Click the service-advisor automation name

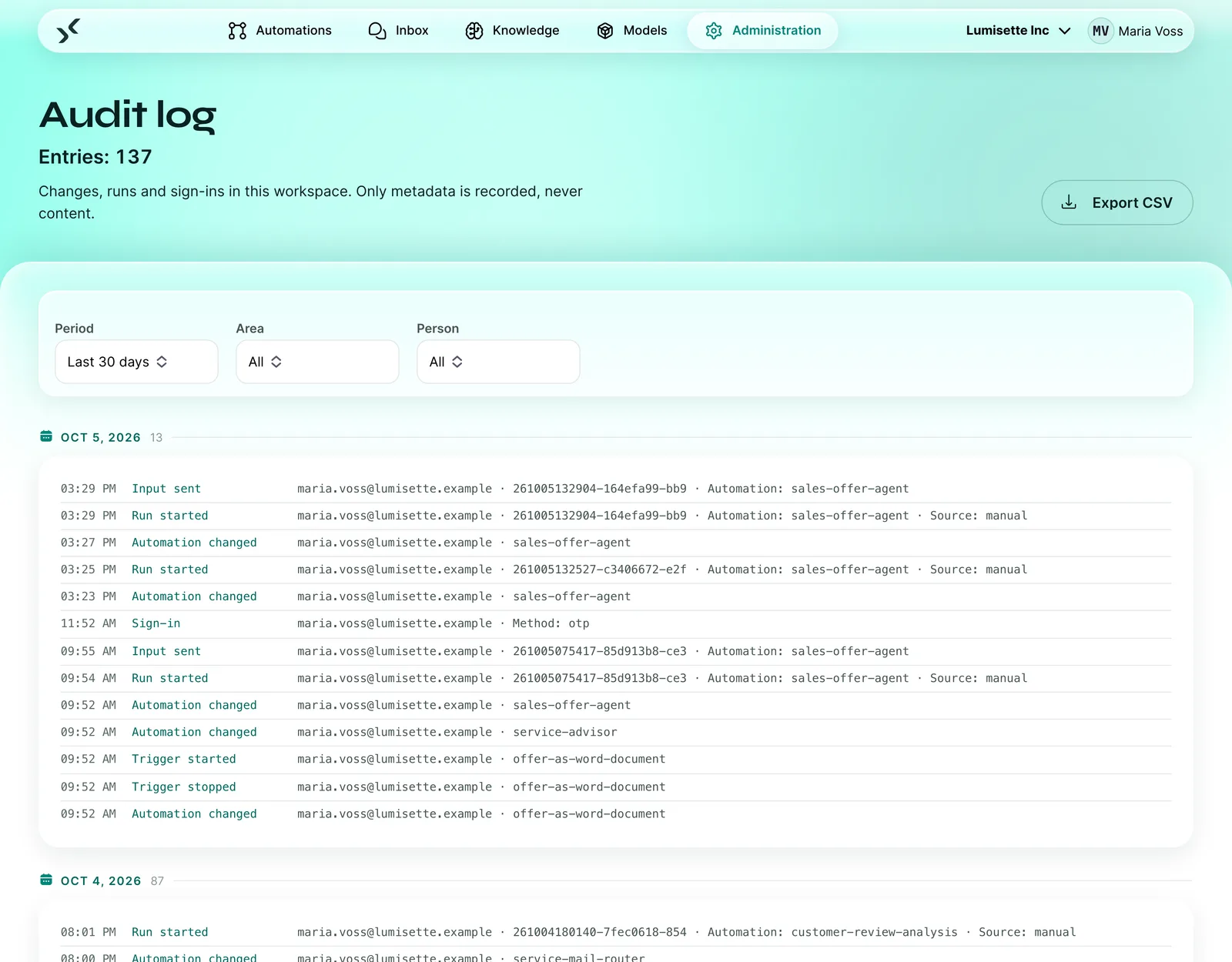565,732
